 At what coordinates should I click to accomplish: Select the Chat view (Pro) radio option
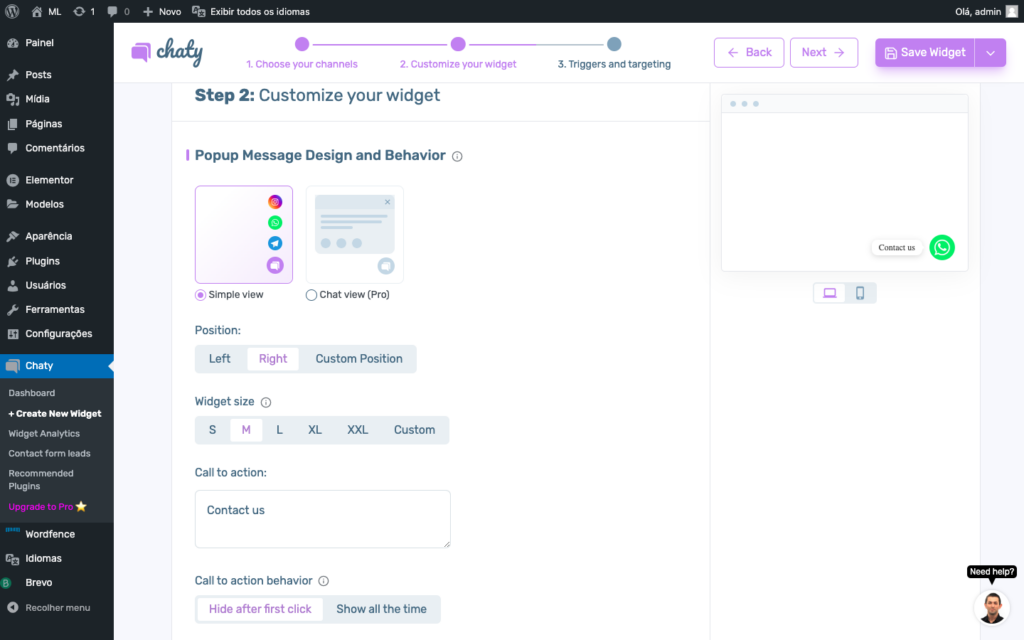point(312,295)
